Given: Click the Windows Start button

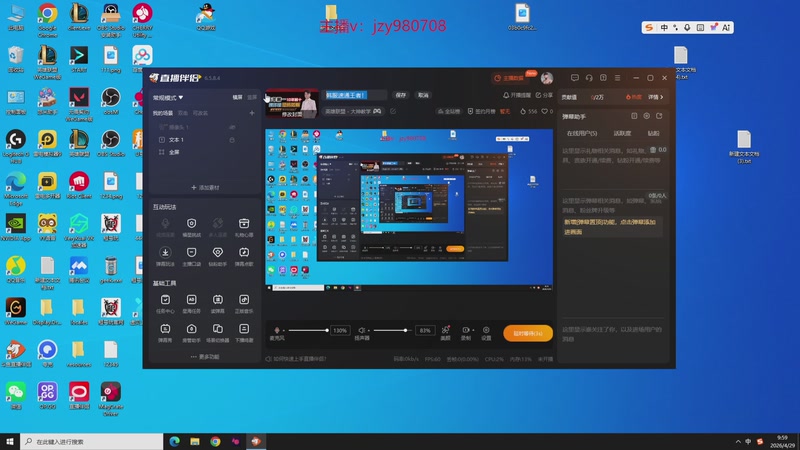Looking at the screenshot, I should pos(10,441).
